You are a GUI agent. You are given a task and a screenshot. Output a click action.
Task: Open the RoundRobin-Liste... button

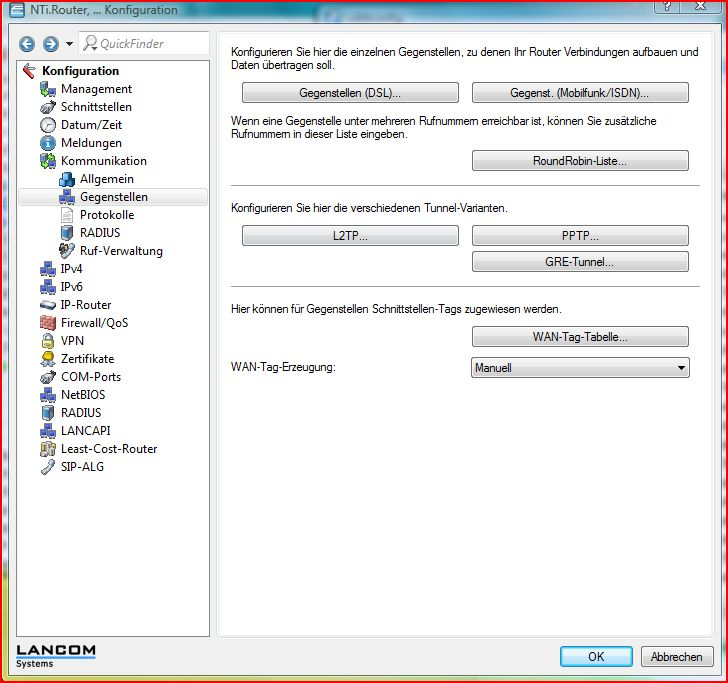coord(580,161)
